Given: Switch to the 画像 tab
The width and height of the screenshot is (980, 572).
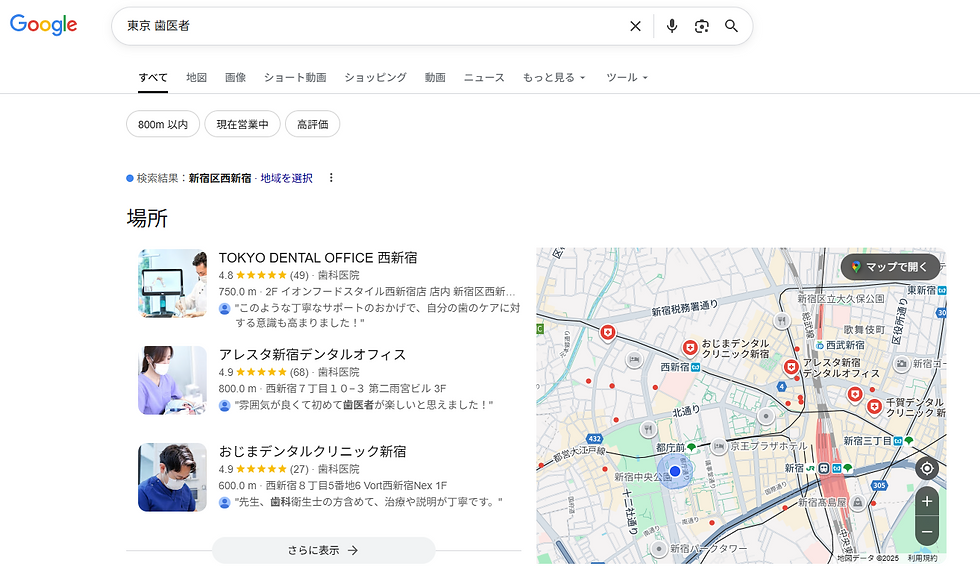Looking at the screenshot, I should [x=236, y=78].
